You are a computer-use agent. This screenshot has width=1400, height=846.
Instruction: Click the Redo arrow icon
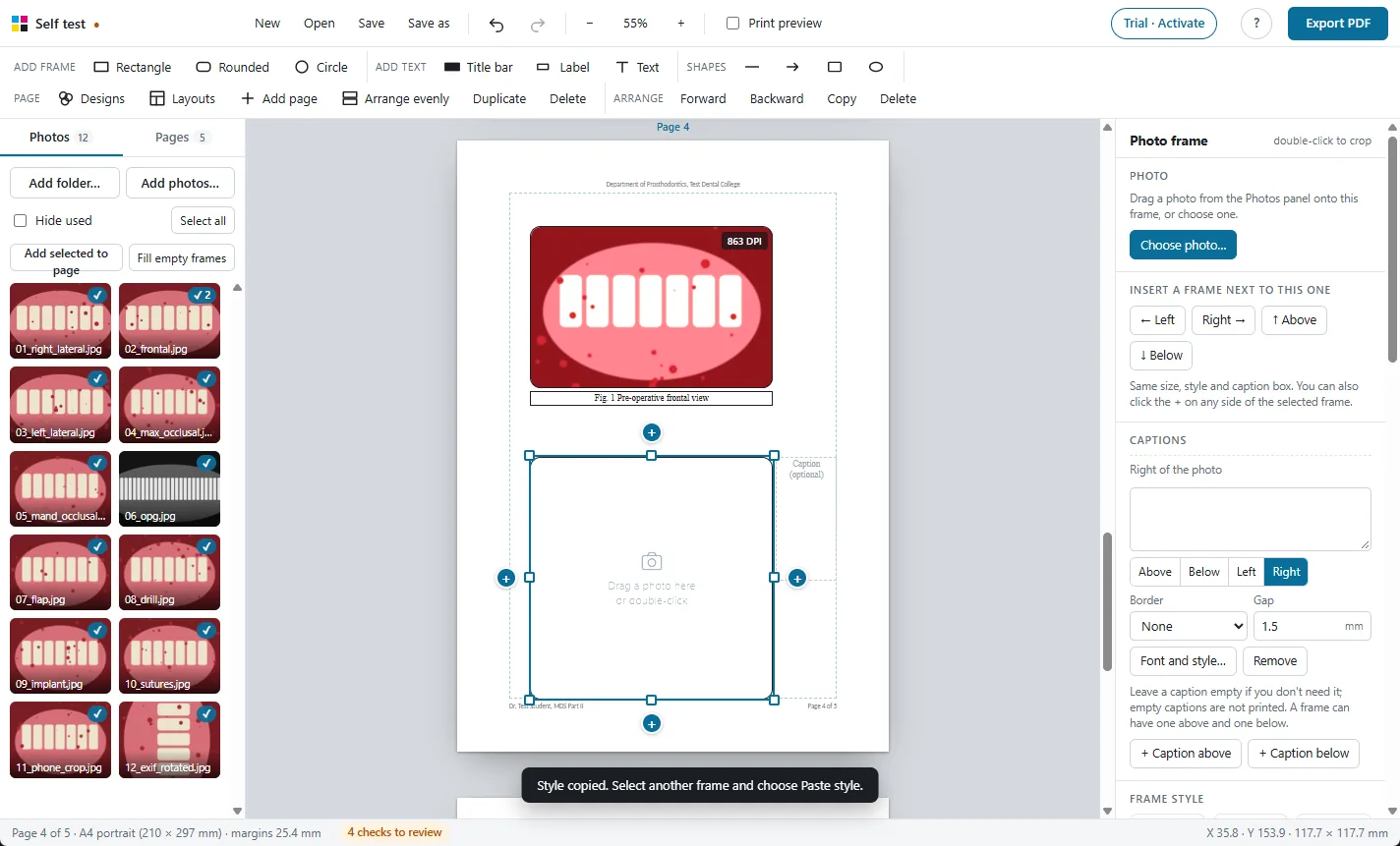pos(538,24)
